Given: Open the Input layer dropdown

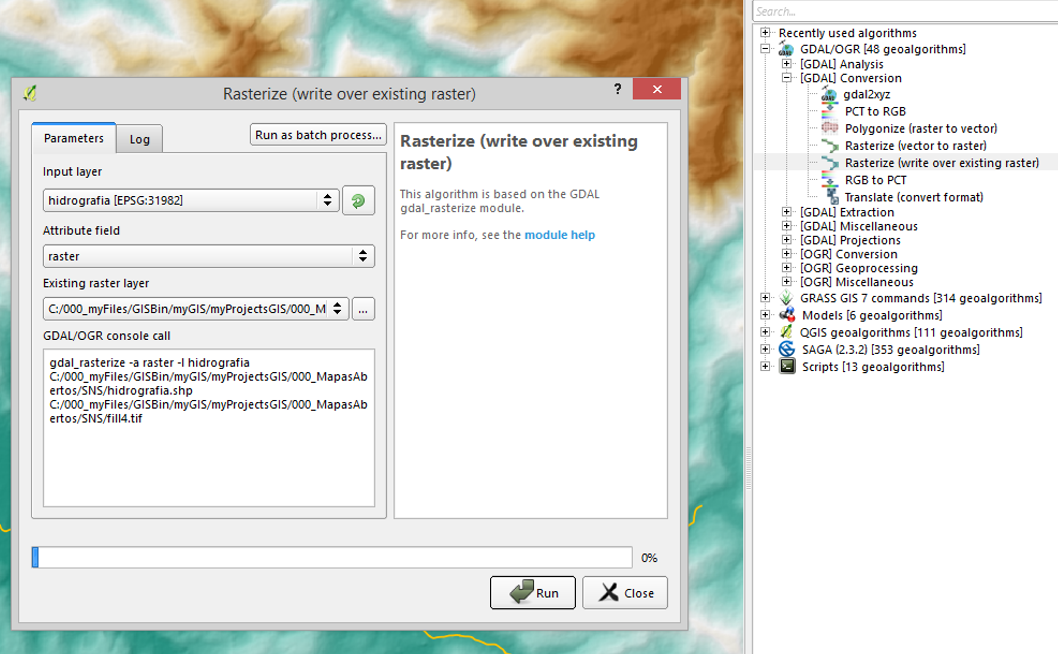Looking at the screenshot, I should (x=192, y=200).
